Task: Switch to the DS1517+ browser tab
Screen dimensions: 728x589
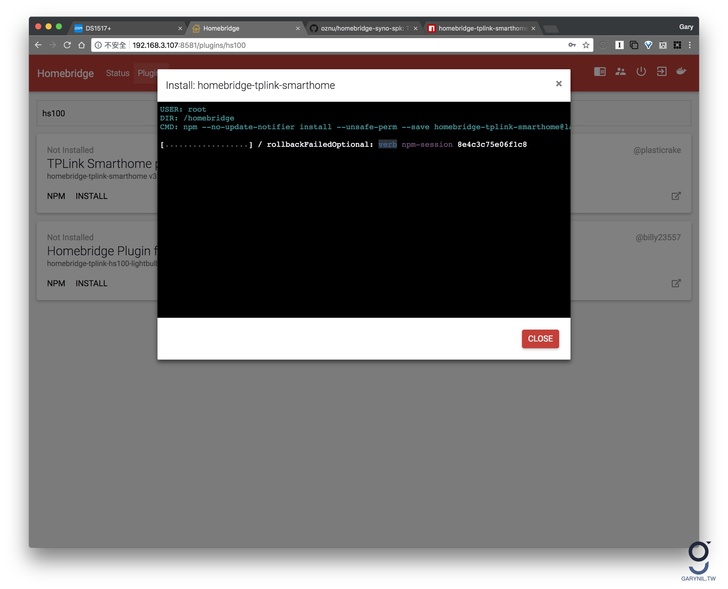Action: pyautogui.click(x=128, y=28)
